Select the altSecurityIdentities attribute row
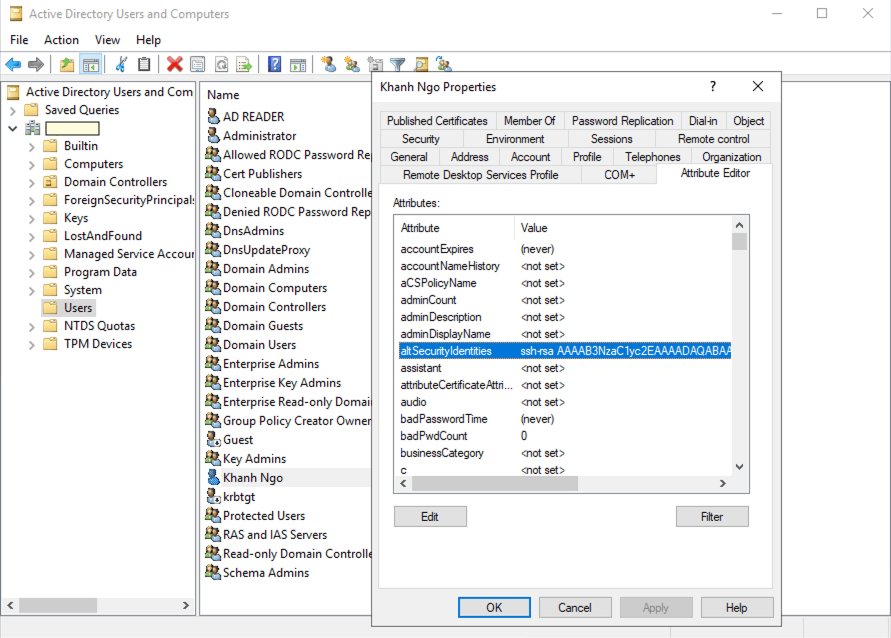 565,351
